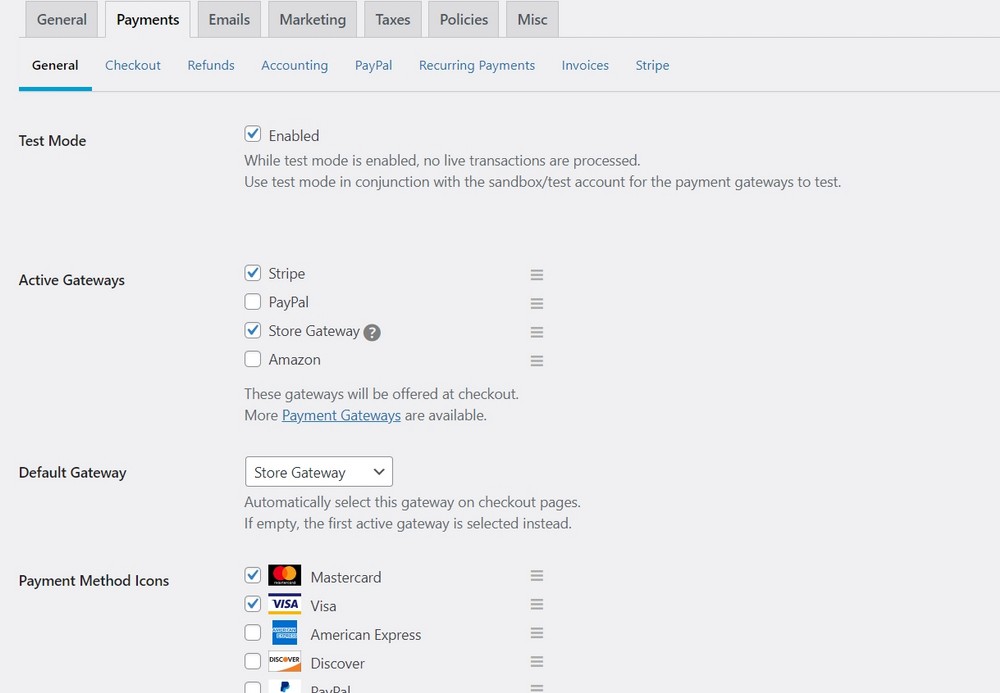Go to the Accounting sub-tab

295,65
